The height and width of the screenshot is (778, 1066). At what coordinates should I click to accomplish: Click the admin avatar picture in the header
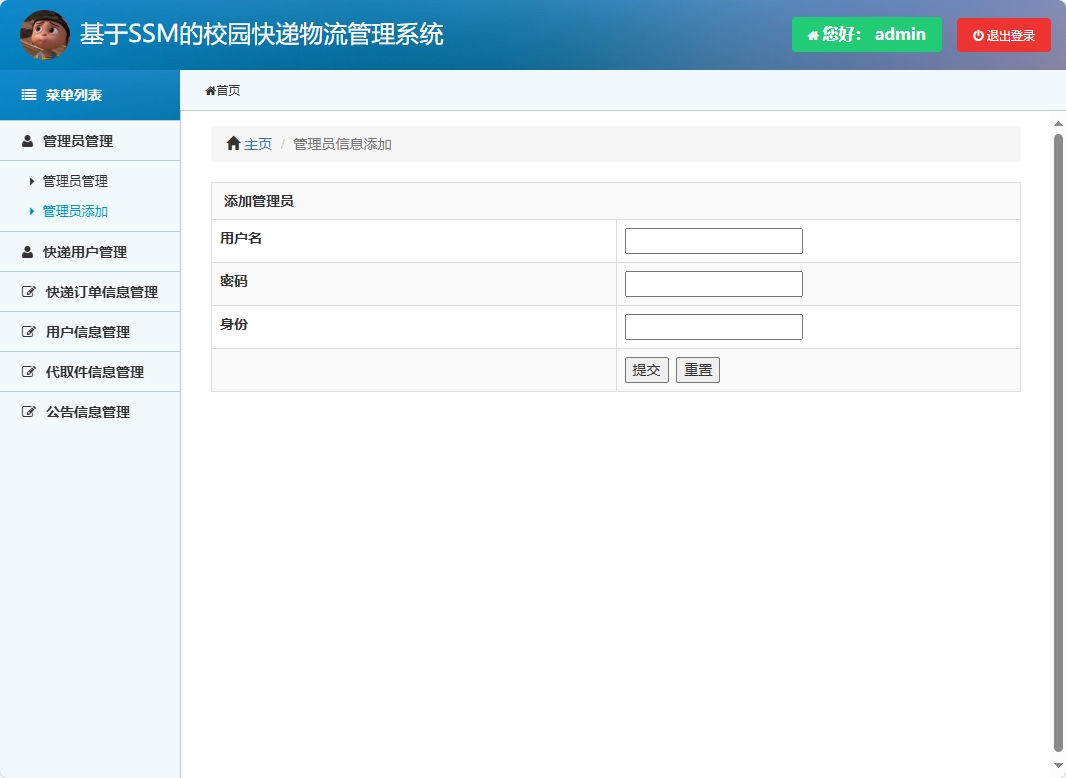pyautogui.click(x=44, y=34)
